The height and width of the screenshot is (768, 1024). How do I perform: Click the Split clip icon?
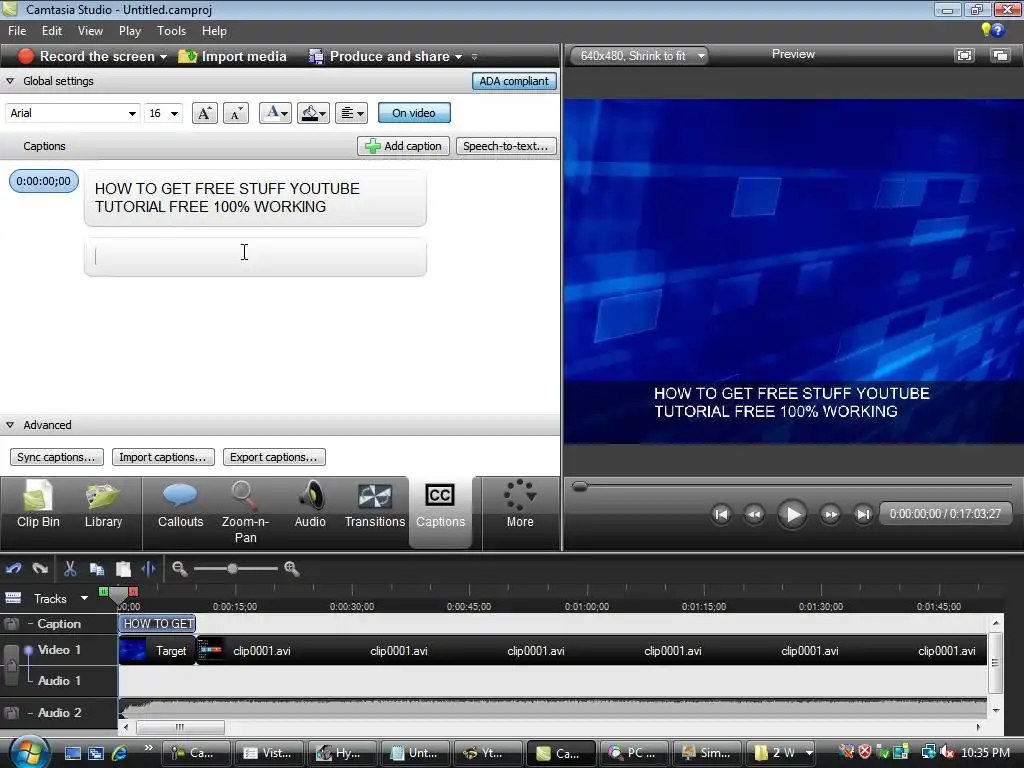tap(148, 569)
